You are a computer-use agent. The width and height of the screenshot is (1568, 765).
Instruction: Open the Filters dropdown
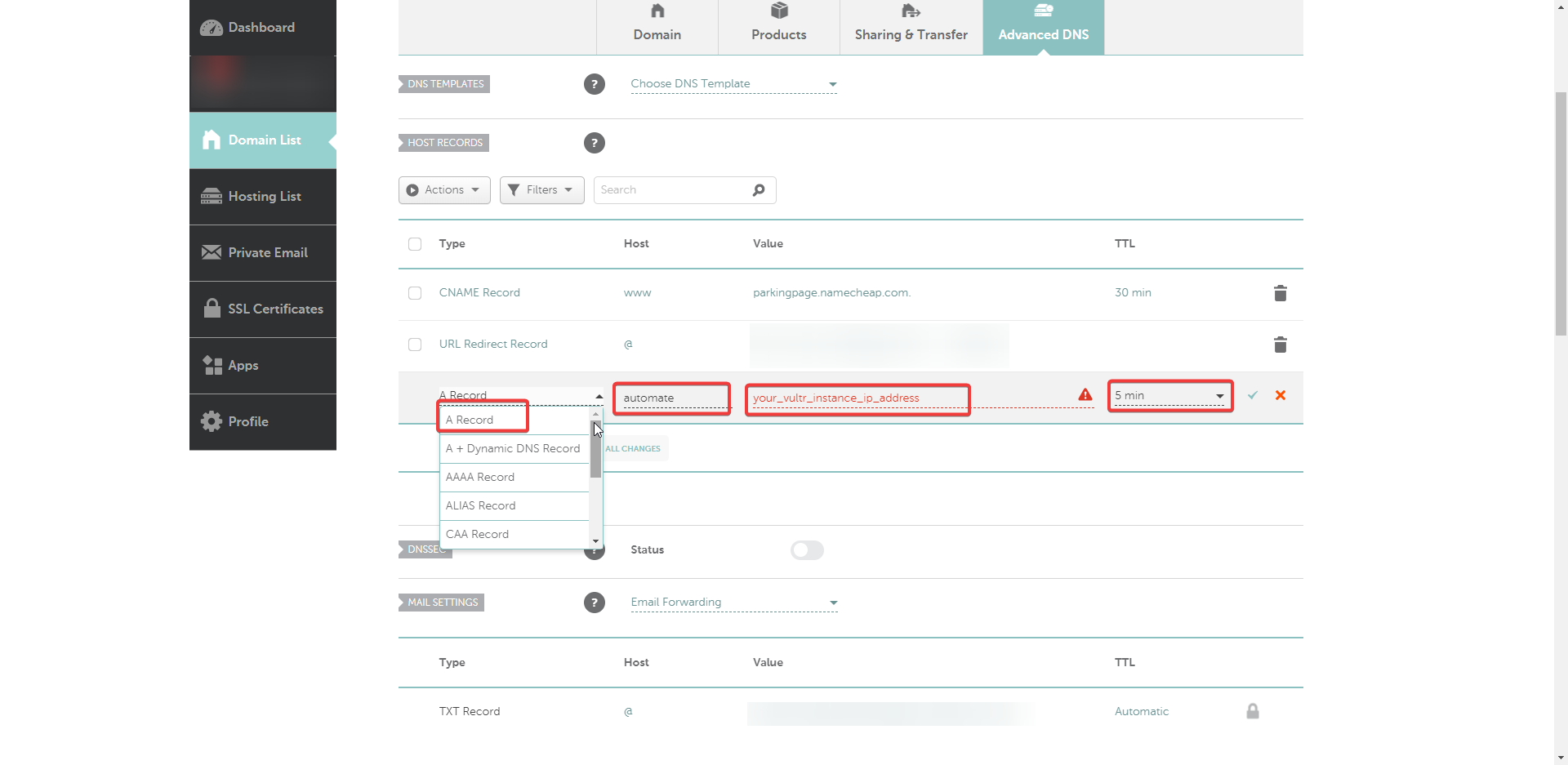(541, 190)
